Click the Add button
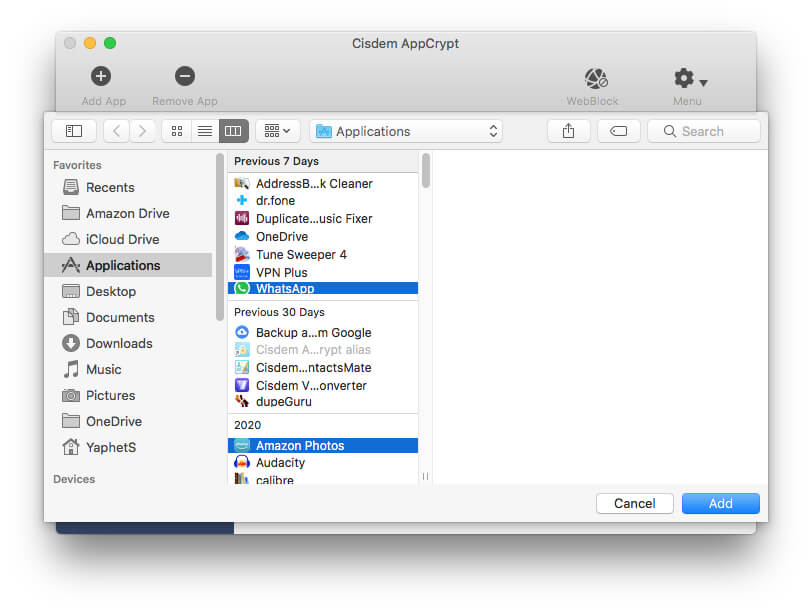 tap(720, 503)
